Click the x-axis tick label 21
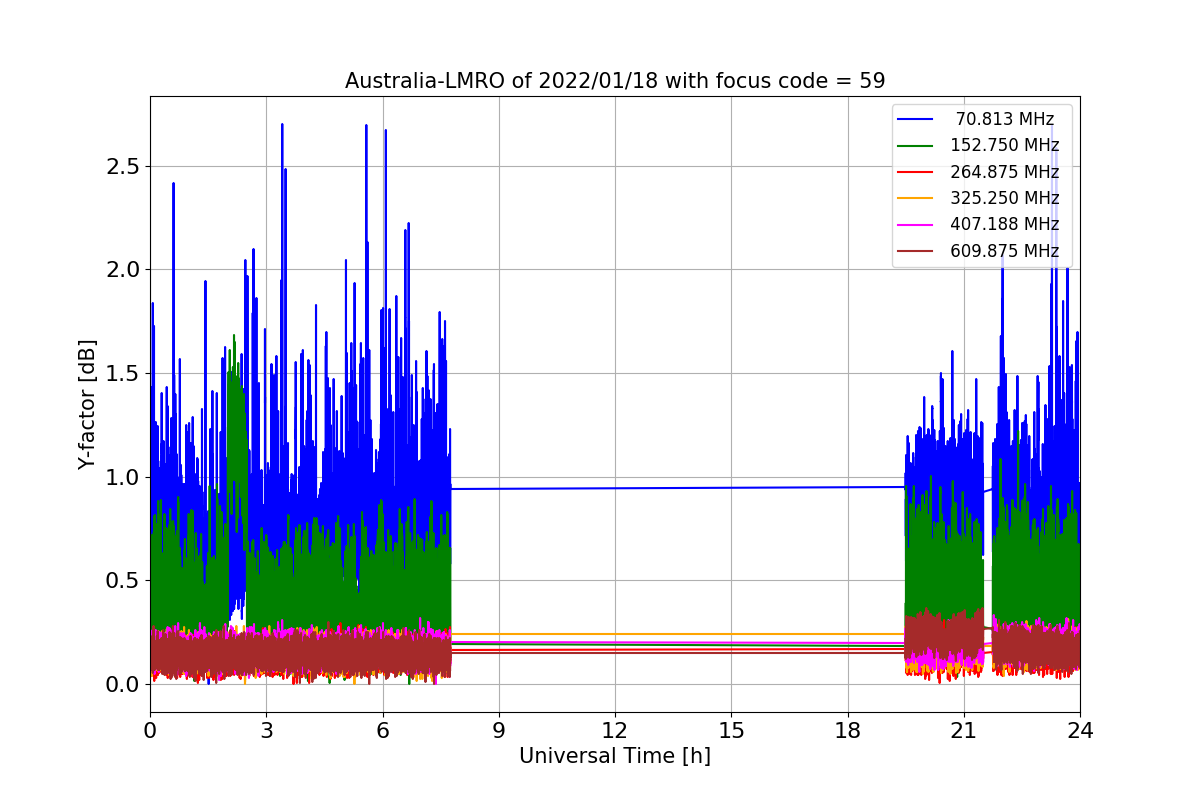Image resolution: width=1200 pixels, height=800 pixels. tap(964, 731)
